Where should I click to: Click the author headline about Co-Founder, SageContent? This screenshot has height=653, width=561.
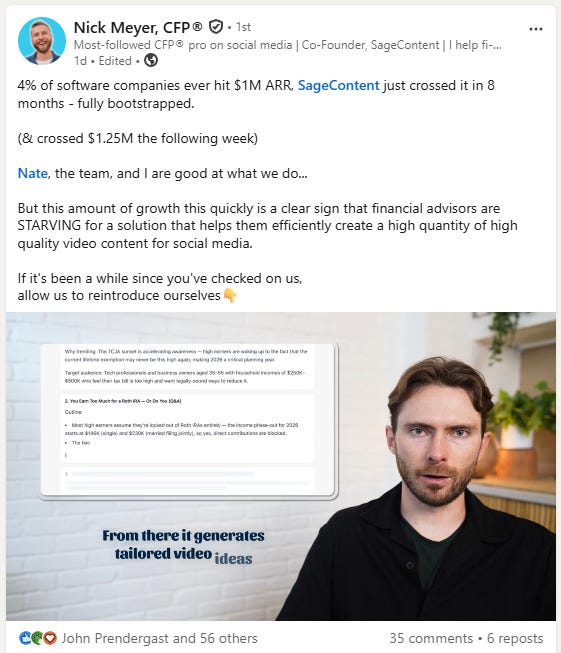tap(287, 45)
